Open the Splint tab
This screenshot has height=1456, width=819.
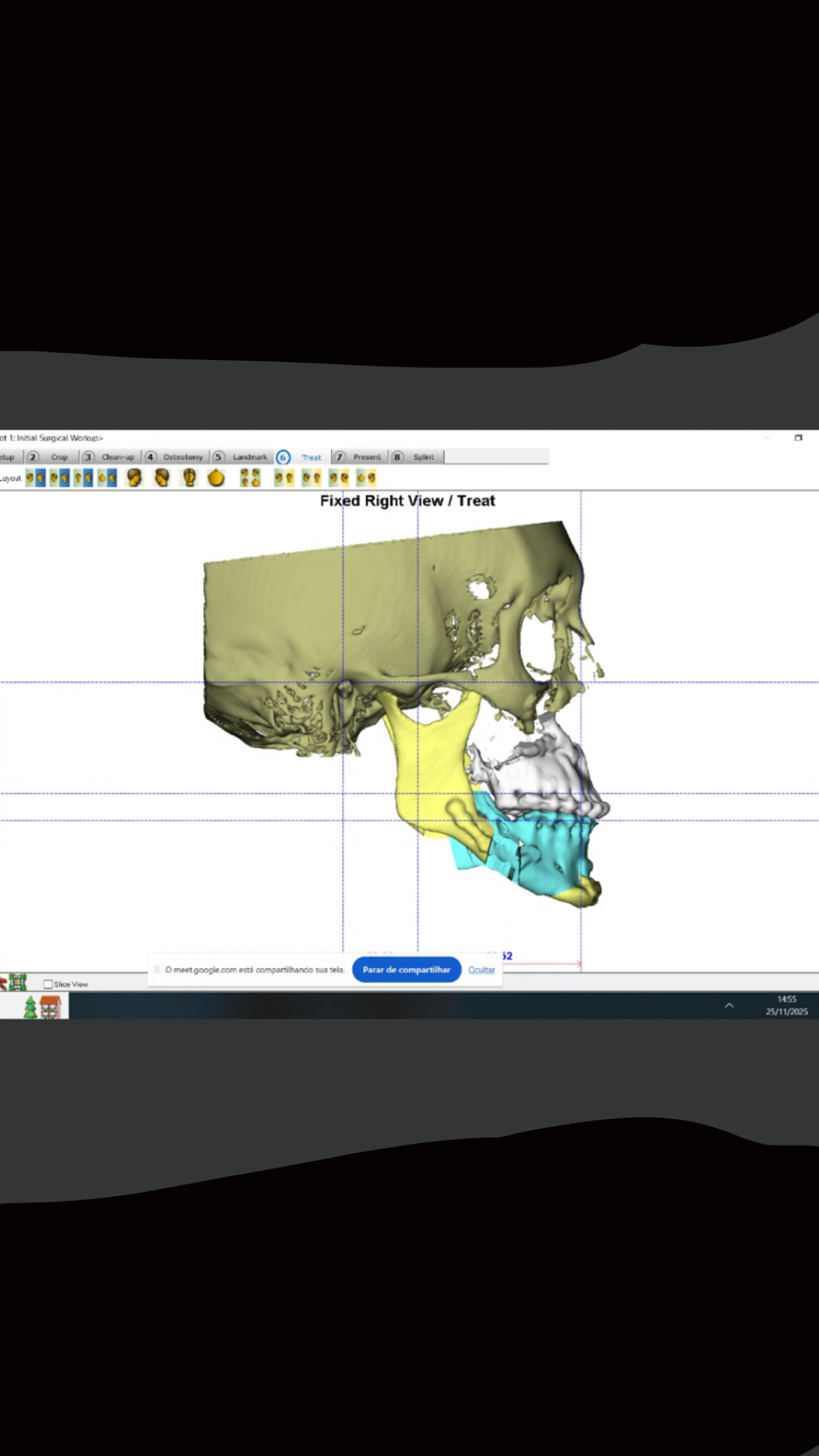pyautogui.click(x=423, y=457)
